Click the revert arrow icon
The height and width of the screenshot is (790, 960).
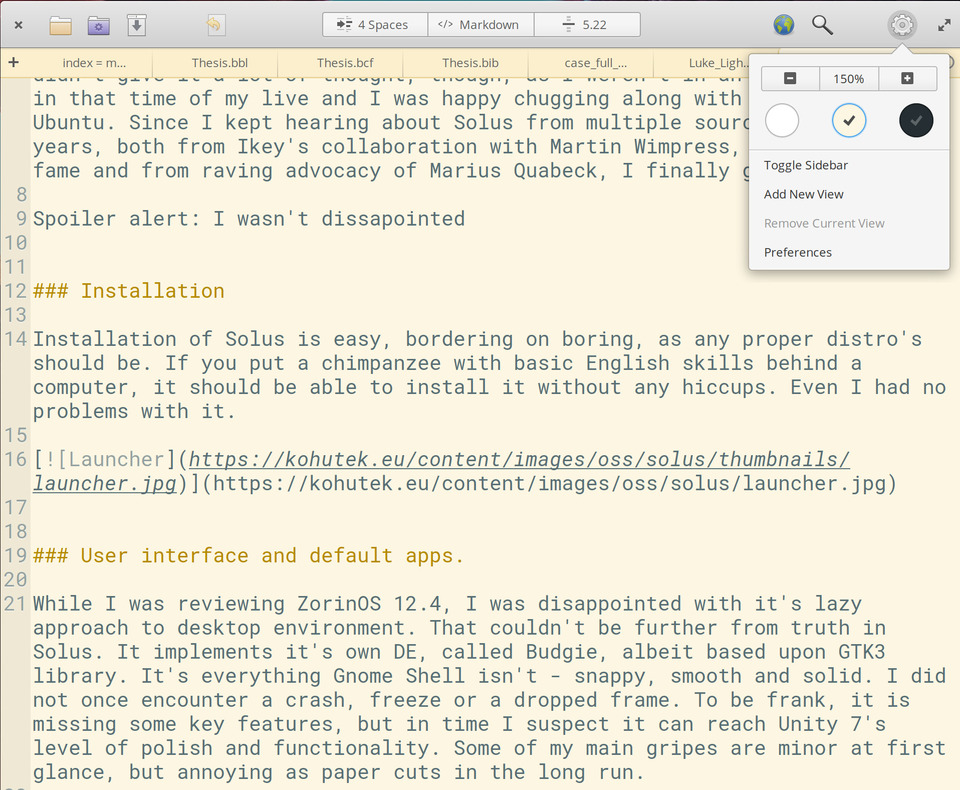tap(214, 25)
